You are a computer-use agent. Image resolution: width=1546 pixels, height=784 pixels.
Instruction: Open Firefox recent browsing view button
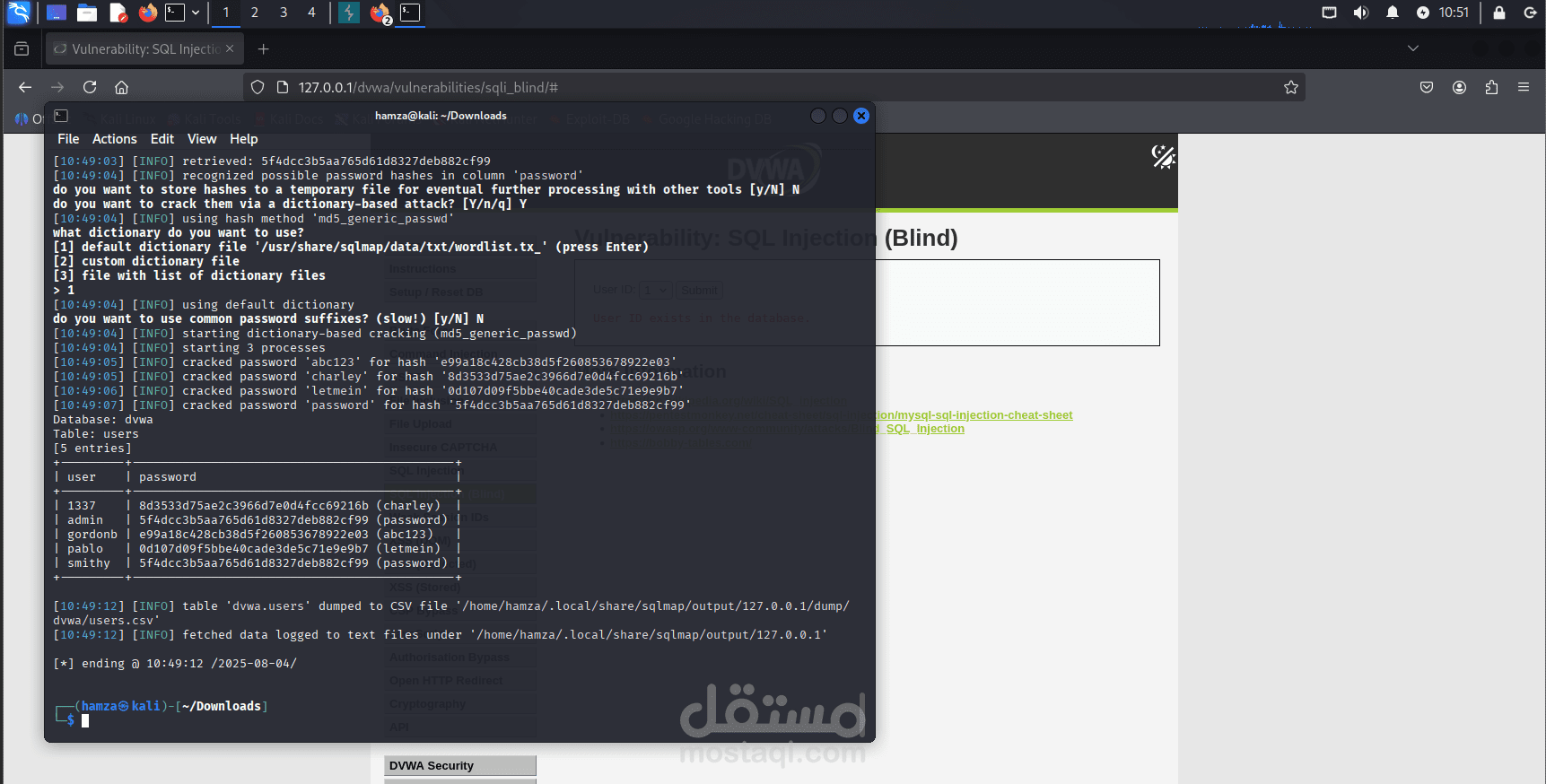[x=22, y=49]
